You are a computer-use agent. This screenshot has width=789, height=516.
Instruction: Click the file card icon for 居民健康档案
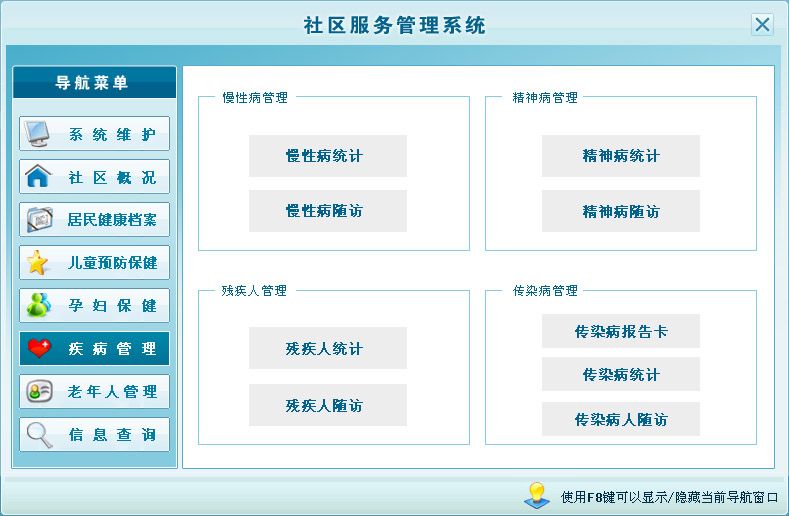click(40, 219)
